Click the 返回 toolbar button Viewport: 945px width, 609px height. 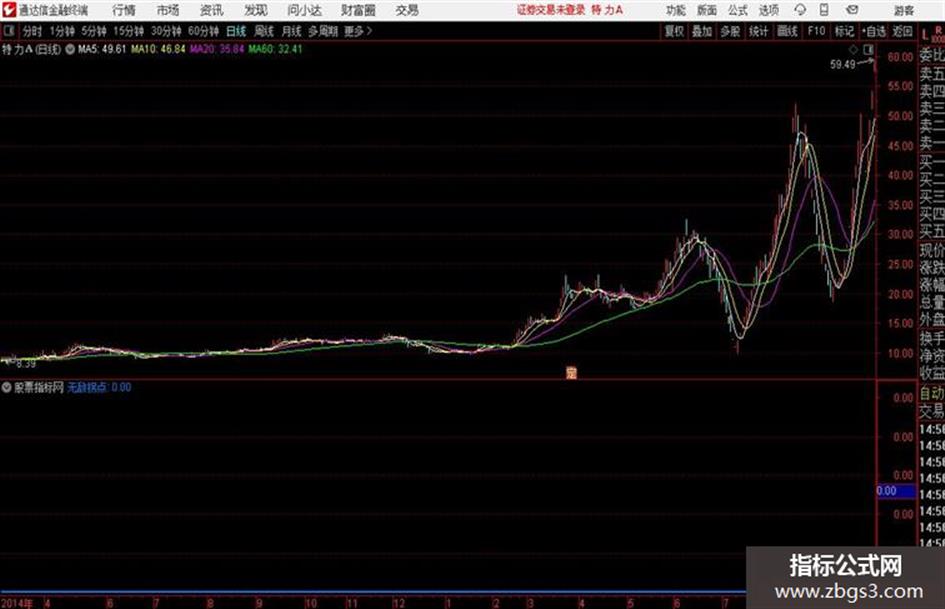tap(902, 31)
